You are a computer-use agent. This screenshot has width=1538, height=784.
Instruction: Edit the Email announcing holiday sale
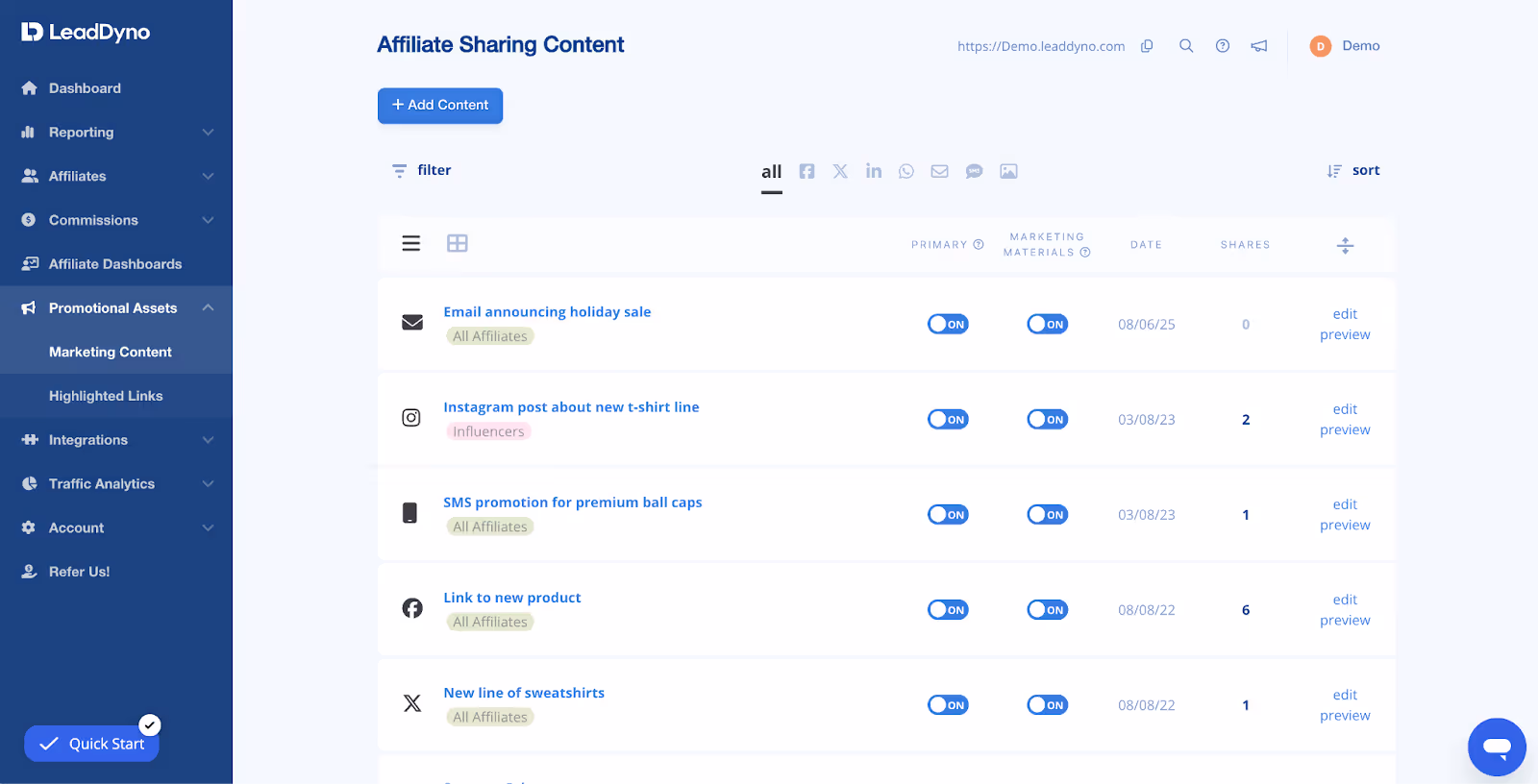click(1345, 314)
